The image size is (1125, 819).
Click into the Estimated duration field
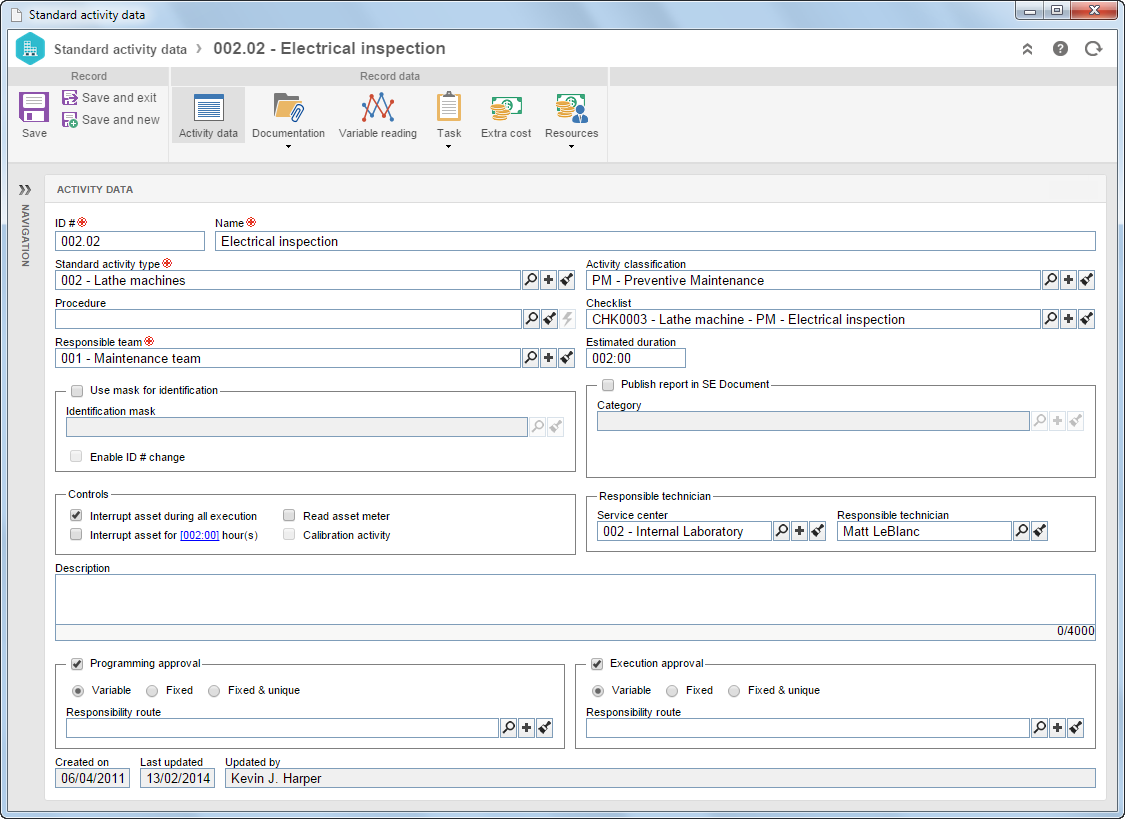coord(636,358)
